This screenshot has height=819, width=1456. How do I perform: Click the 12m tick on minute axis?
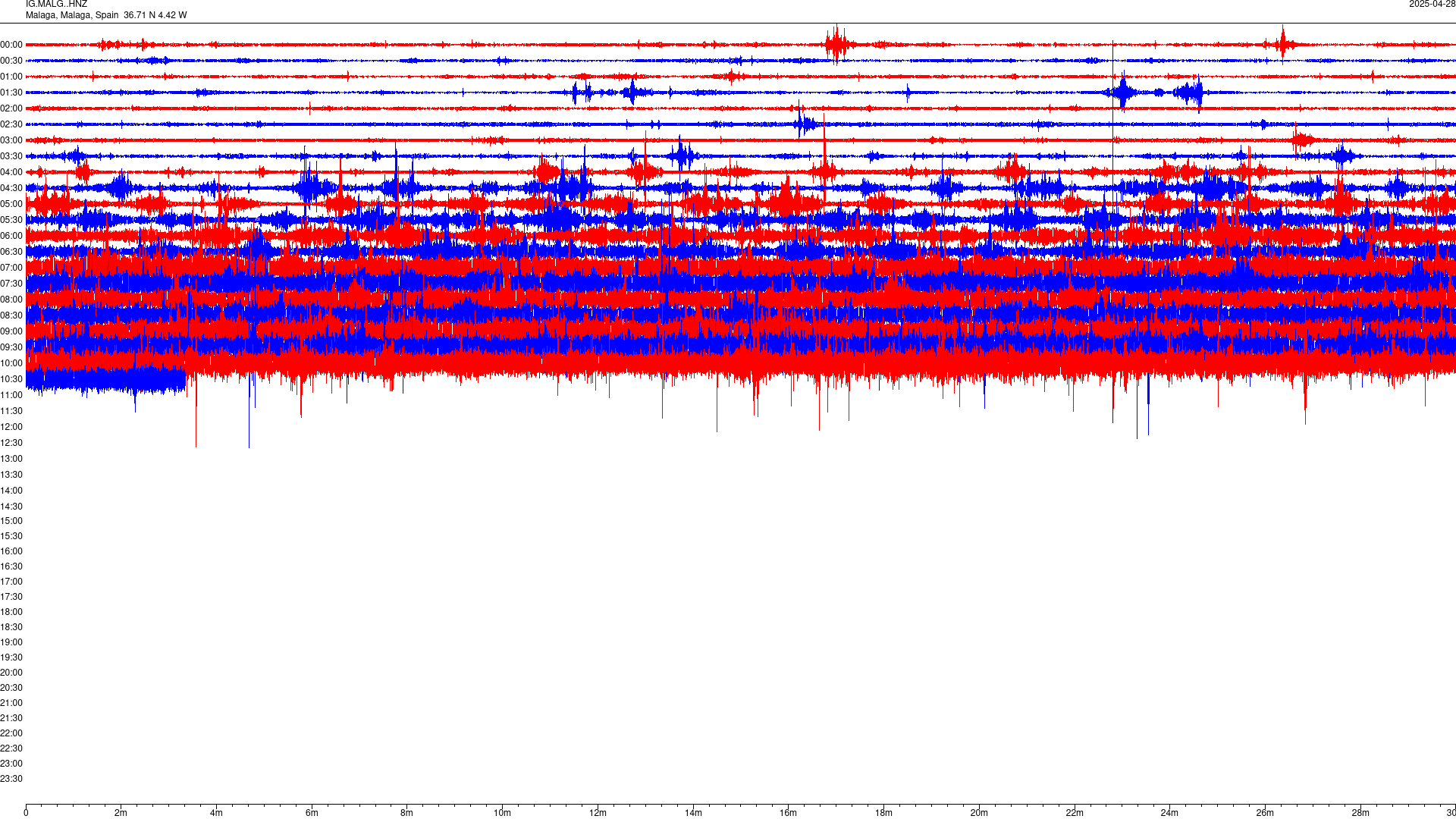tap(598, 813)
